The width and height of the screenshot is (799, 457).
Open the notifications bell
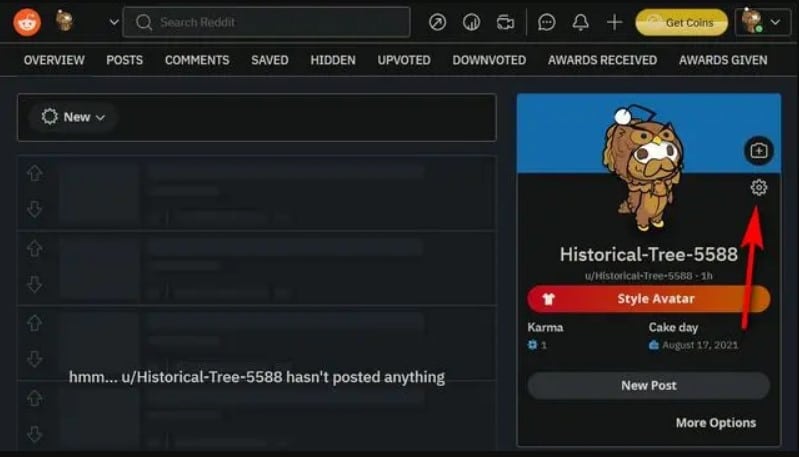[x=580, y=22]
